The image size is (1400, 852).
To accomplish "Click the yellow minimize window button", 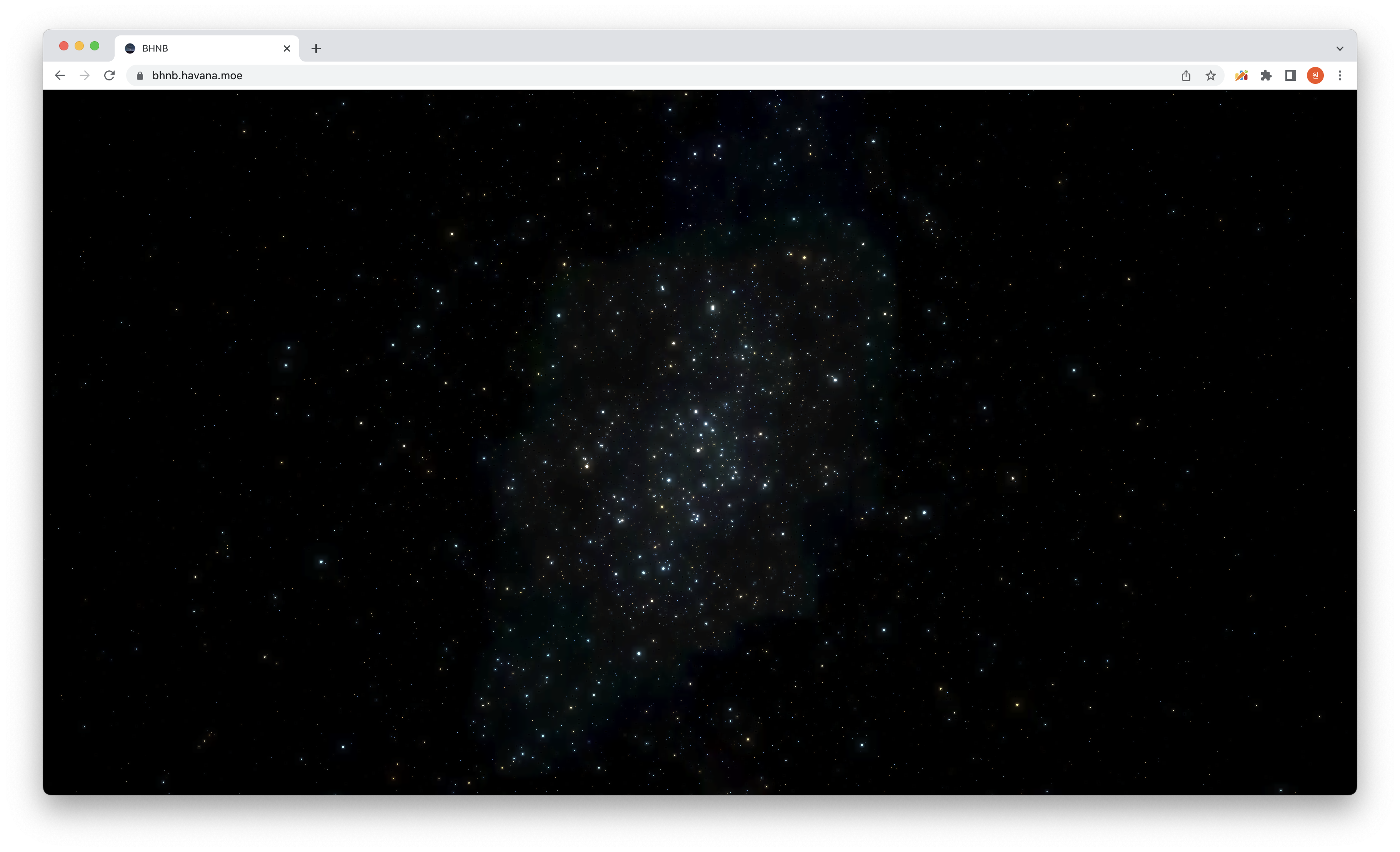I will pos(79,46).
